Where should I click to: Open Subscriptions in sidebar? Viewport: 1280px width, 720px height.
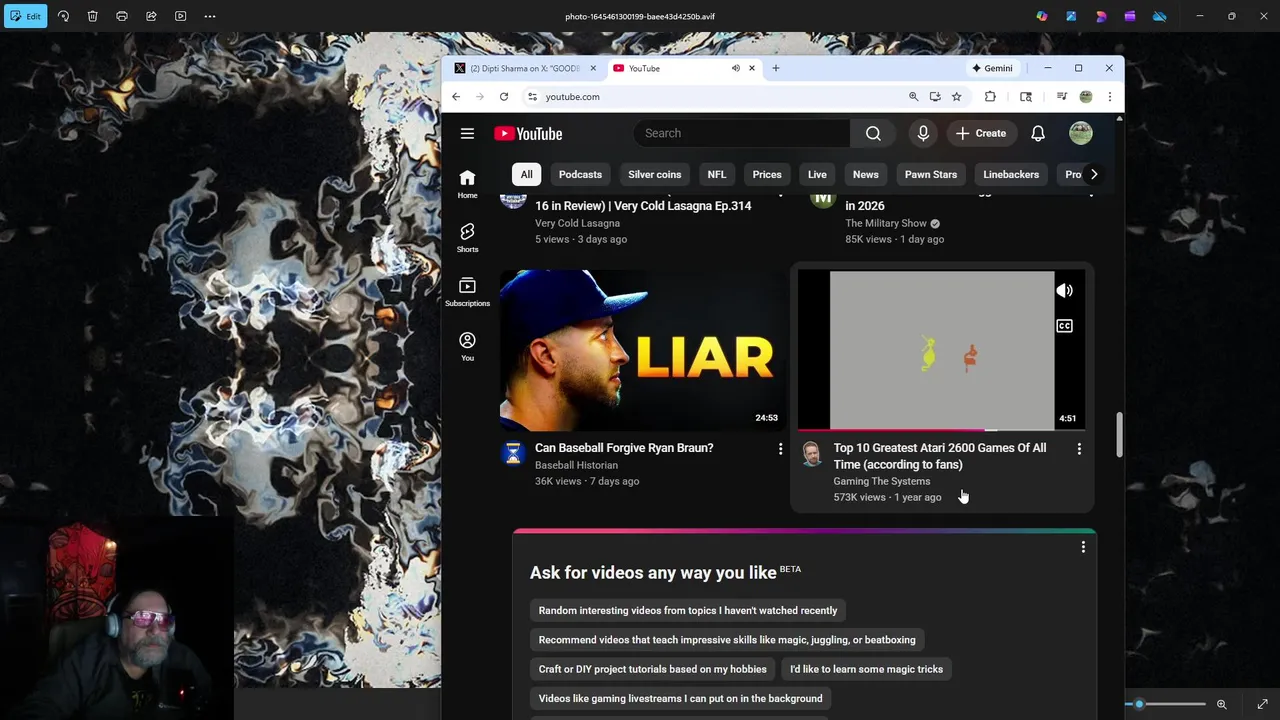click(467, 292)
